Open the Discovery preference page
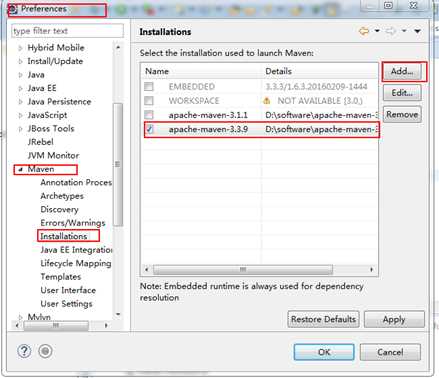 pyautogui.click(x=59, y=209)
